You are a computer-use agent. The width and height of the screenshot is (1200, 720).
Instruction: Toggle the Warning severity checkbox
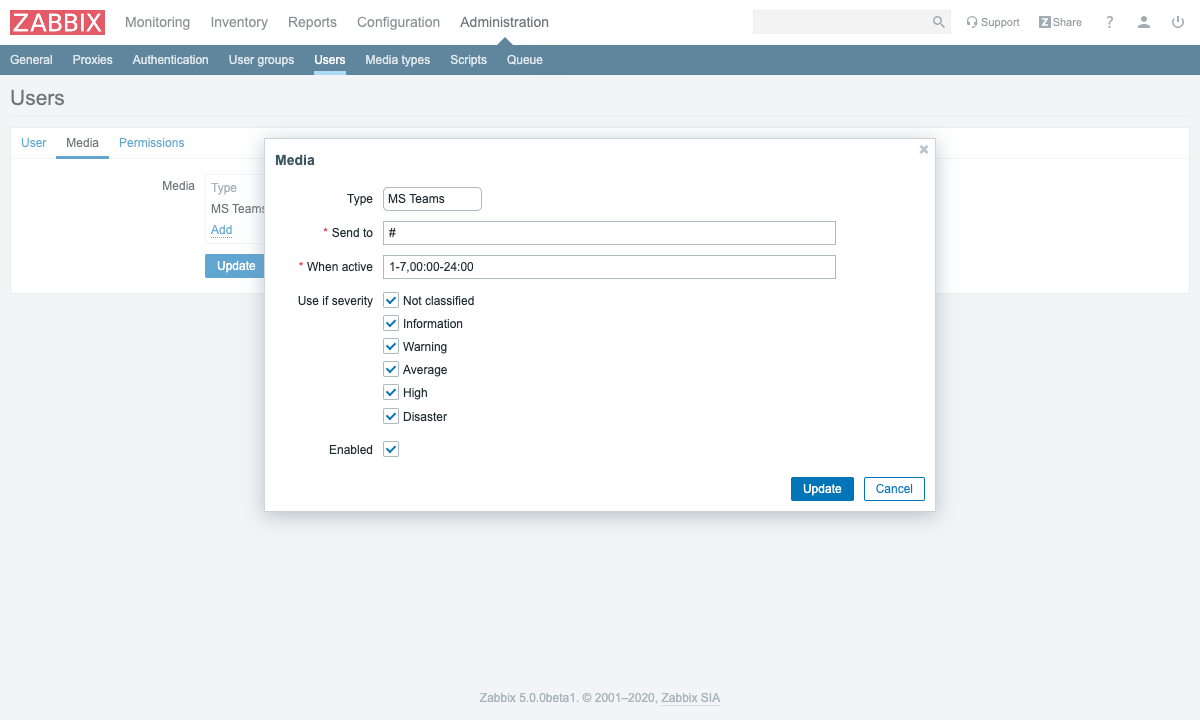tap(391, 346)
